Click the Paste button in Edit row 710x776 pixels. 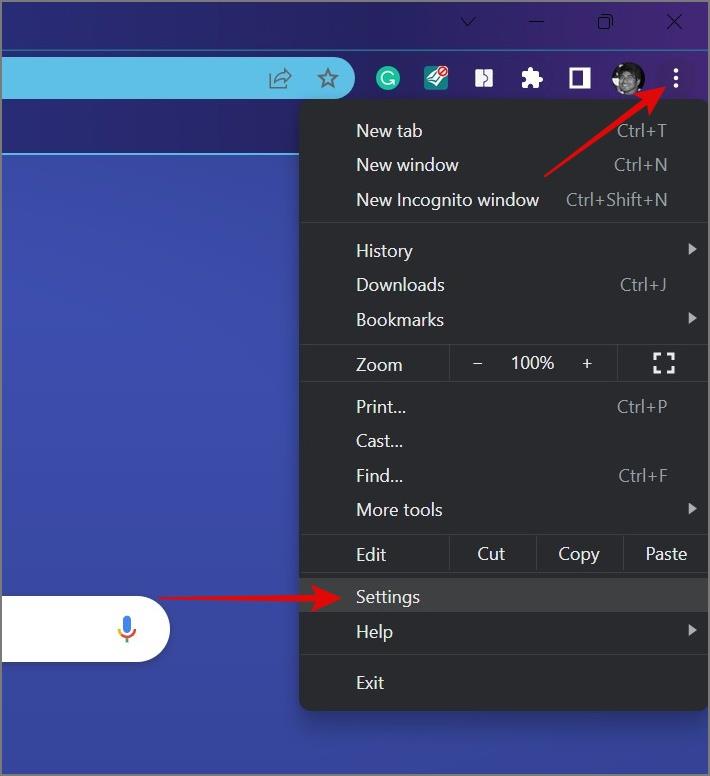[x=666, y=554]
